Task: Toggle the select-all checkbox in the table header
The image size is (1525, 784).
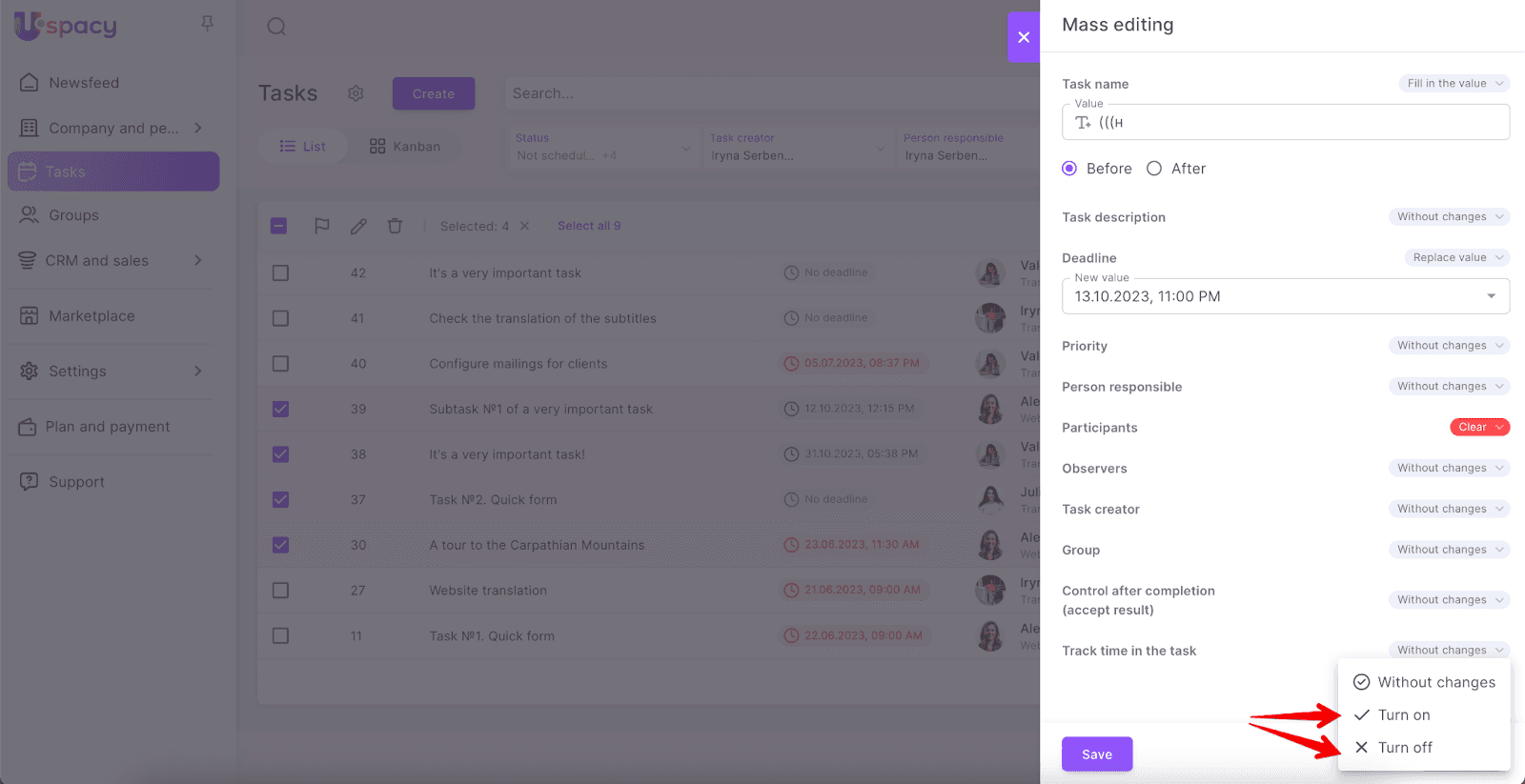Action: (x=279, y=226)
